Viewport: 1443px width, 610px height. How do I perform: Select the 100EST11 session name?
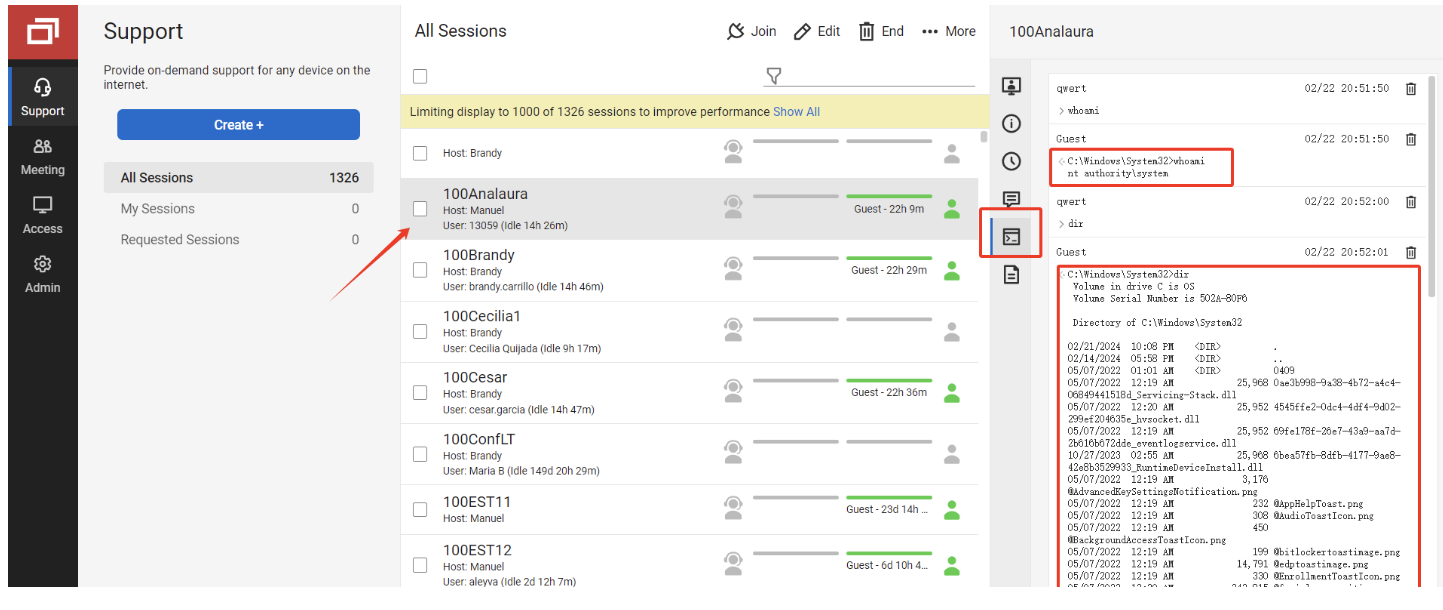[x=477, y=502]
